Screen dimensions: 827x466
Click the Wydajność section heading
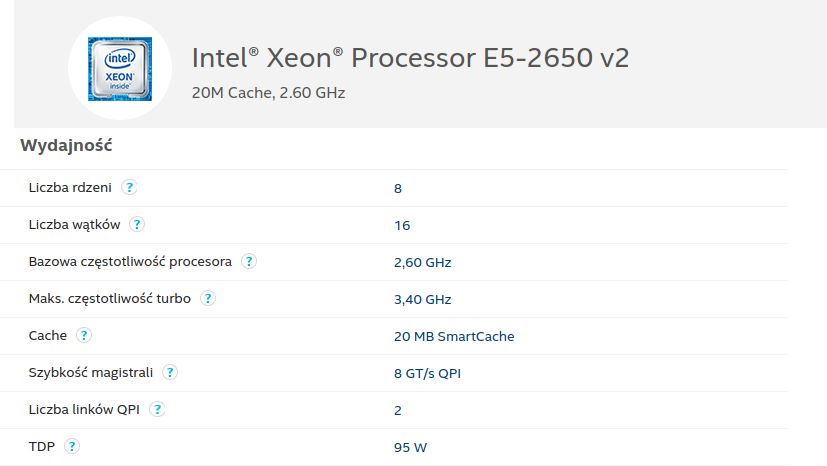66,146
